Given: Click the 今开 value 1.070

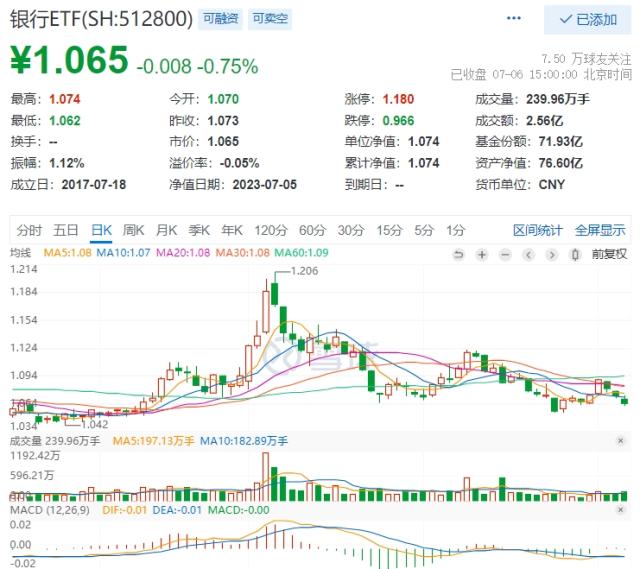Looking at the screenshot, I should pos(223,99).
